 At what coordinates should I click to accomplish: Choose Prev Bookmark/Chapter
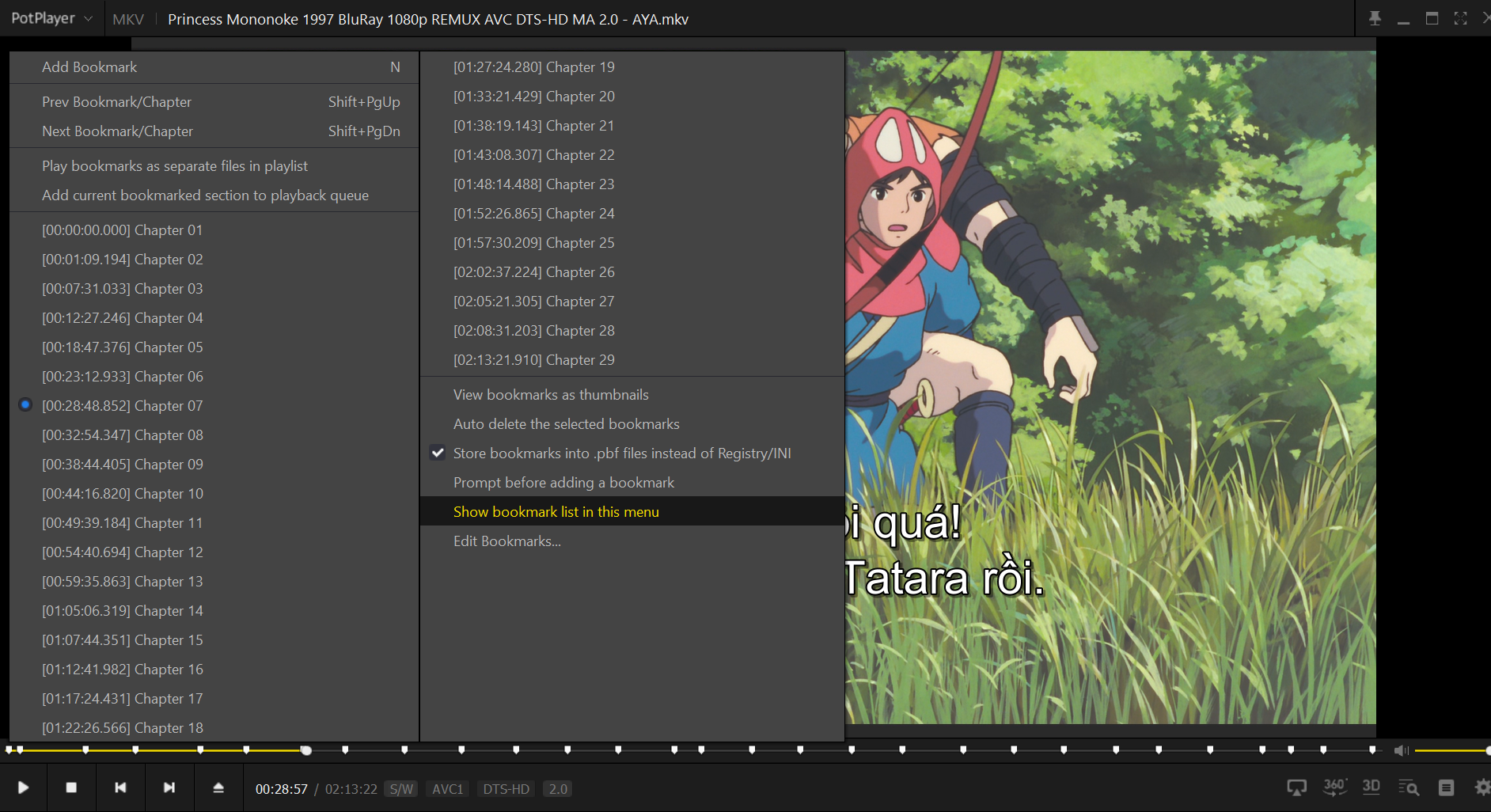pos(214,102)
